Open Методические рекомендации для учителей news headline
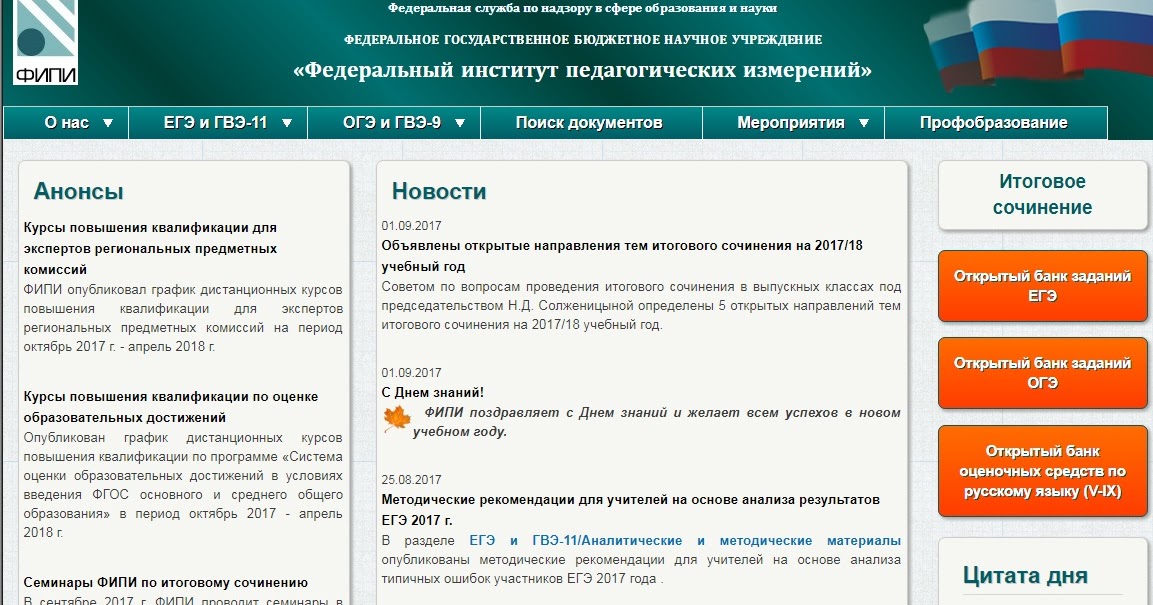 [630, 509]
